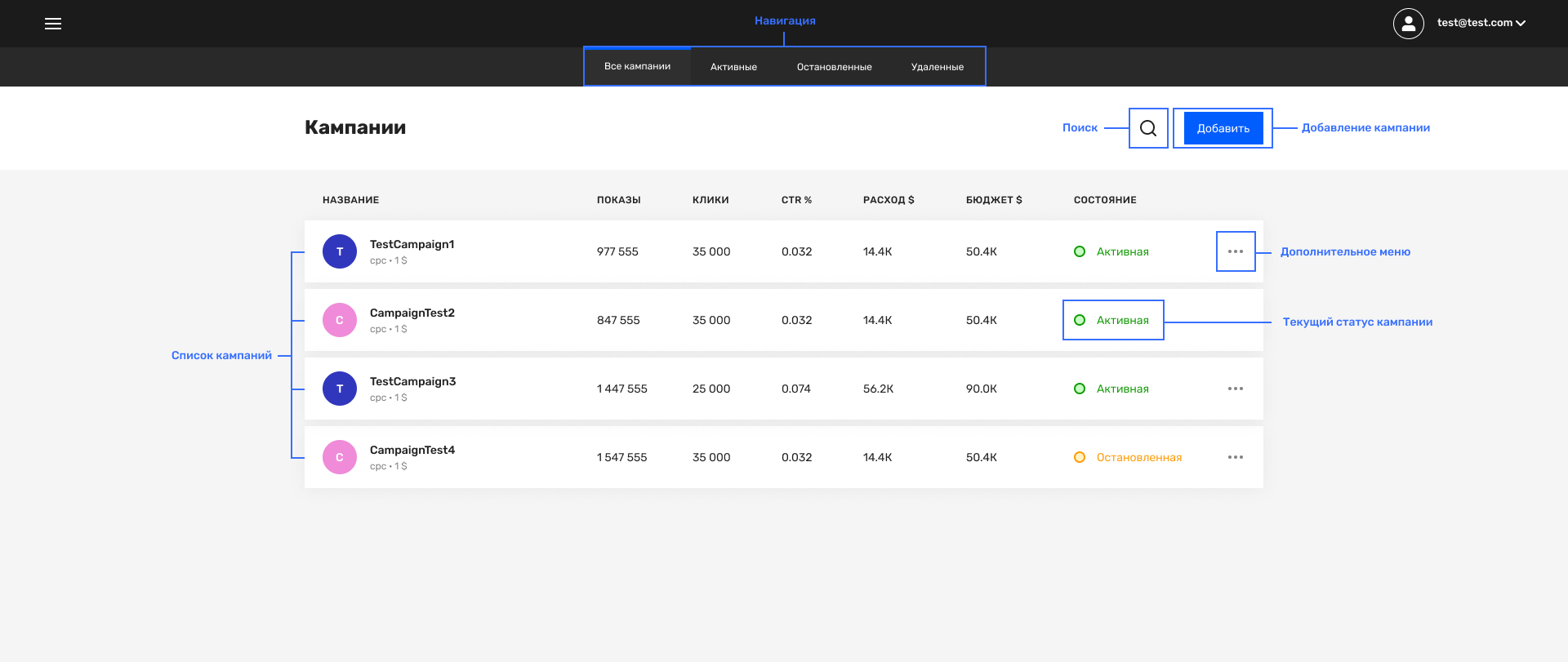Open the CampaignTest2 campaign name
The height and width of the screenshot is (662, 1568).
pyautogui.click(x=412, y=313)
